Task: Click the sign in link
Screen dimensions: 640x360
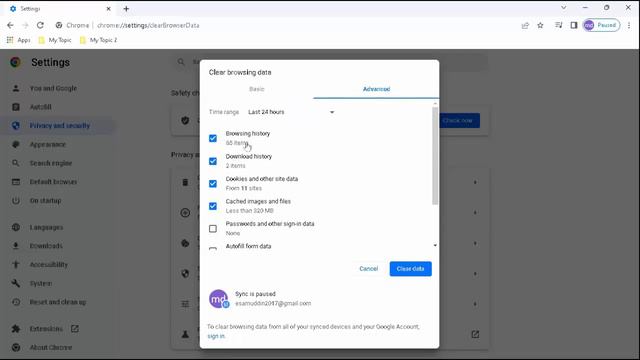Action: coord(216,336)
